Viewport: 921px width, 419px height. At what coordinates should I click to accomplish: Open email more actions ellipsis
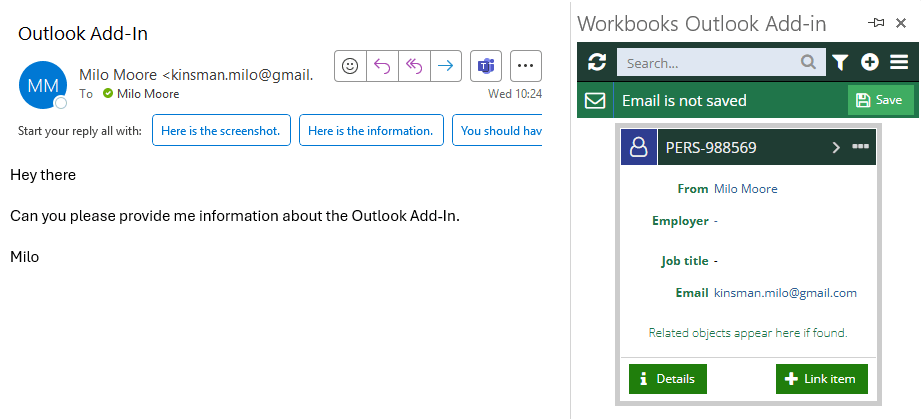point(526,66)
